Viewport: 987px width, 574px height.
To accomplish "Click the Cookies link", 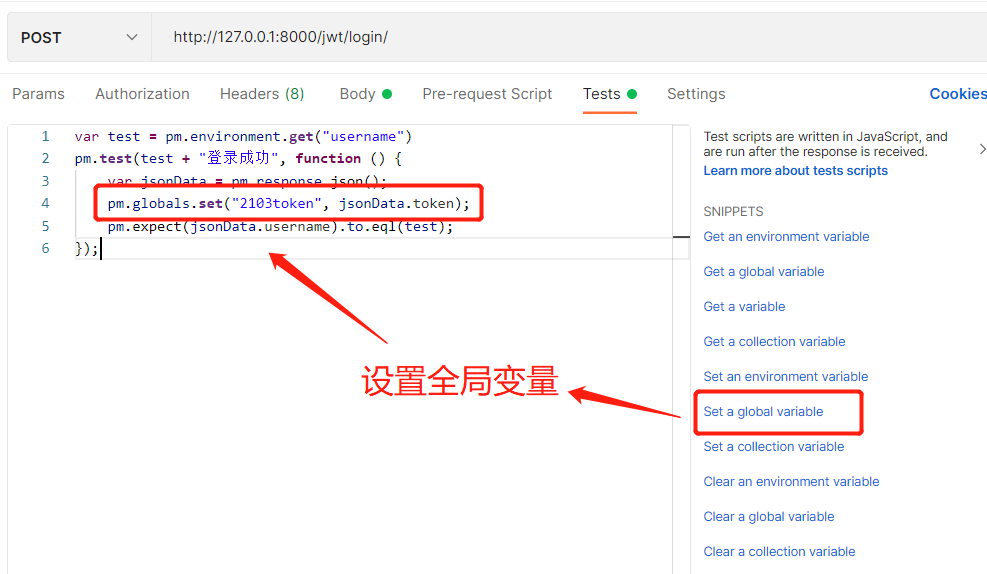I will click(x=958, y=94).
